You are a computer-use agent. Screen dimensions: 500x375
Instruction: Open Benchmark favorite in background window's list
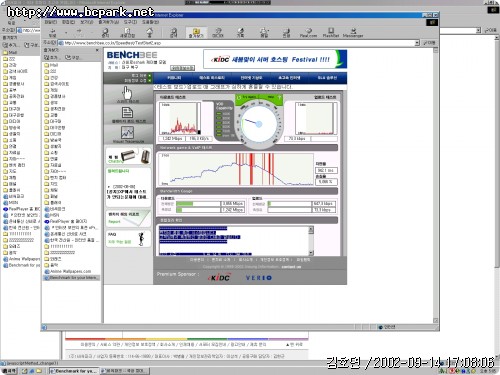pos(21,265)
